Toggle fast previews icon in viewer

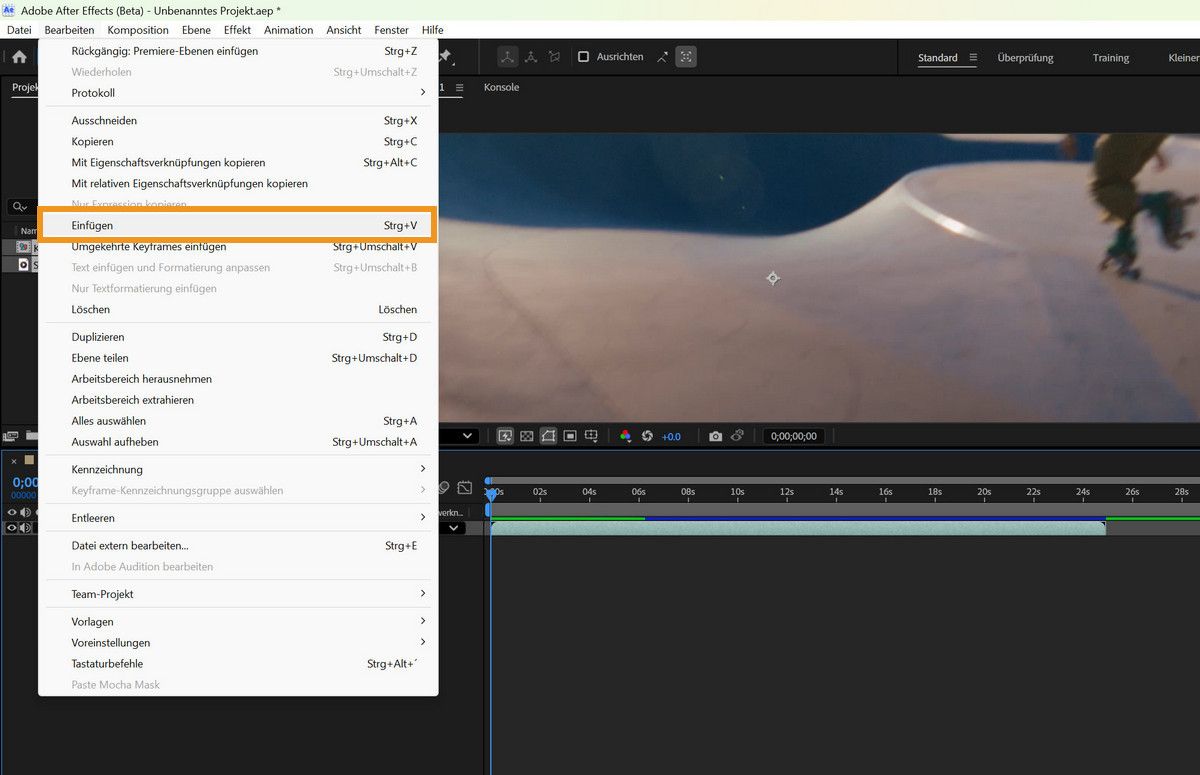[505, 436]
